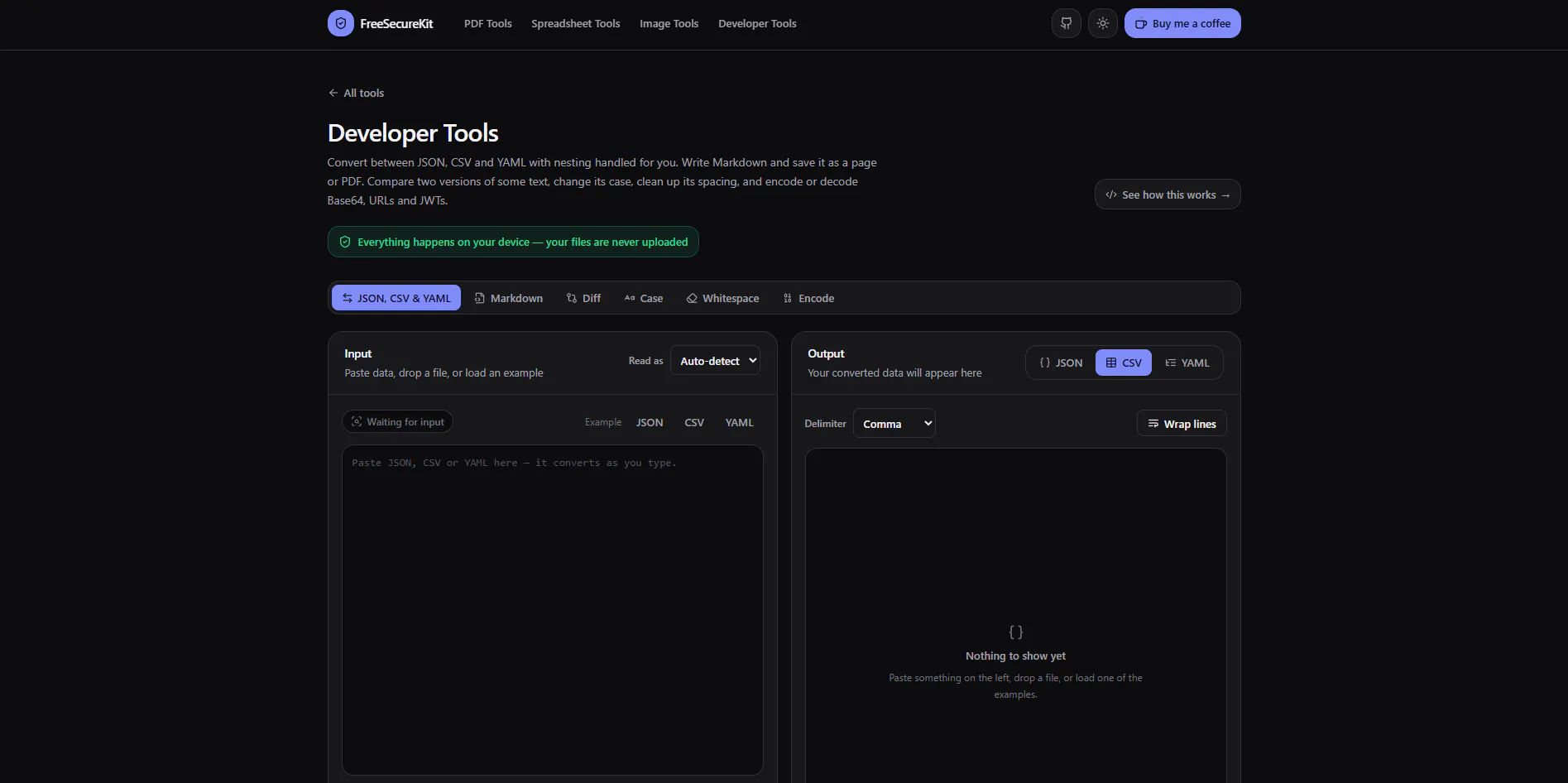1568x783 pixels.
Task: Open the Spreadsheet Tools menu
Action: coord(575,23)
